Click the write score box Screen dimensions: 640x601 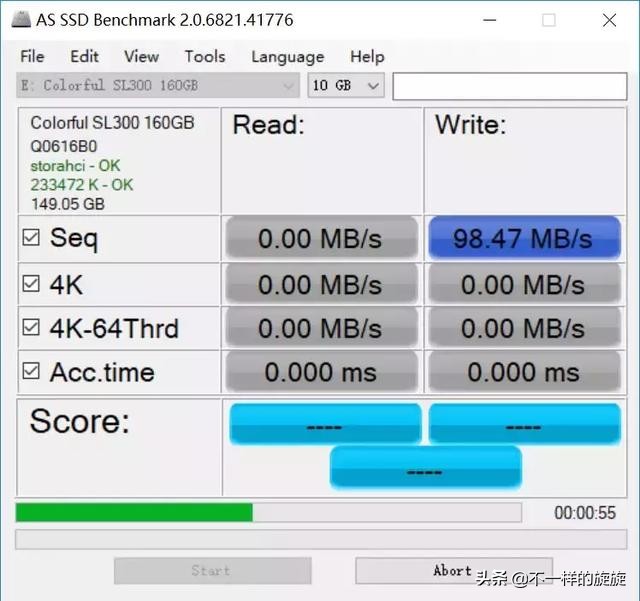click(x=524, y=424)
